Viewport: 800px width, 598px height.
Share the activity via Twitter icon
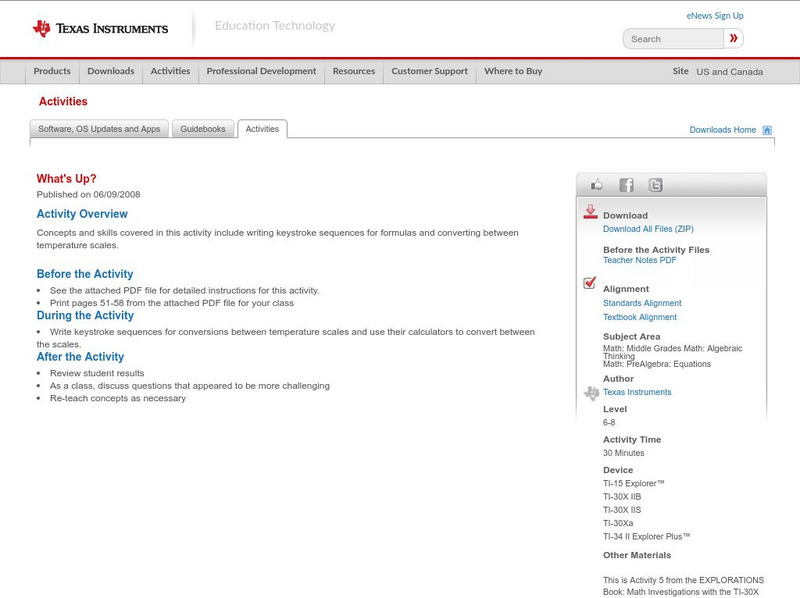click(655, 185)
